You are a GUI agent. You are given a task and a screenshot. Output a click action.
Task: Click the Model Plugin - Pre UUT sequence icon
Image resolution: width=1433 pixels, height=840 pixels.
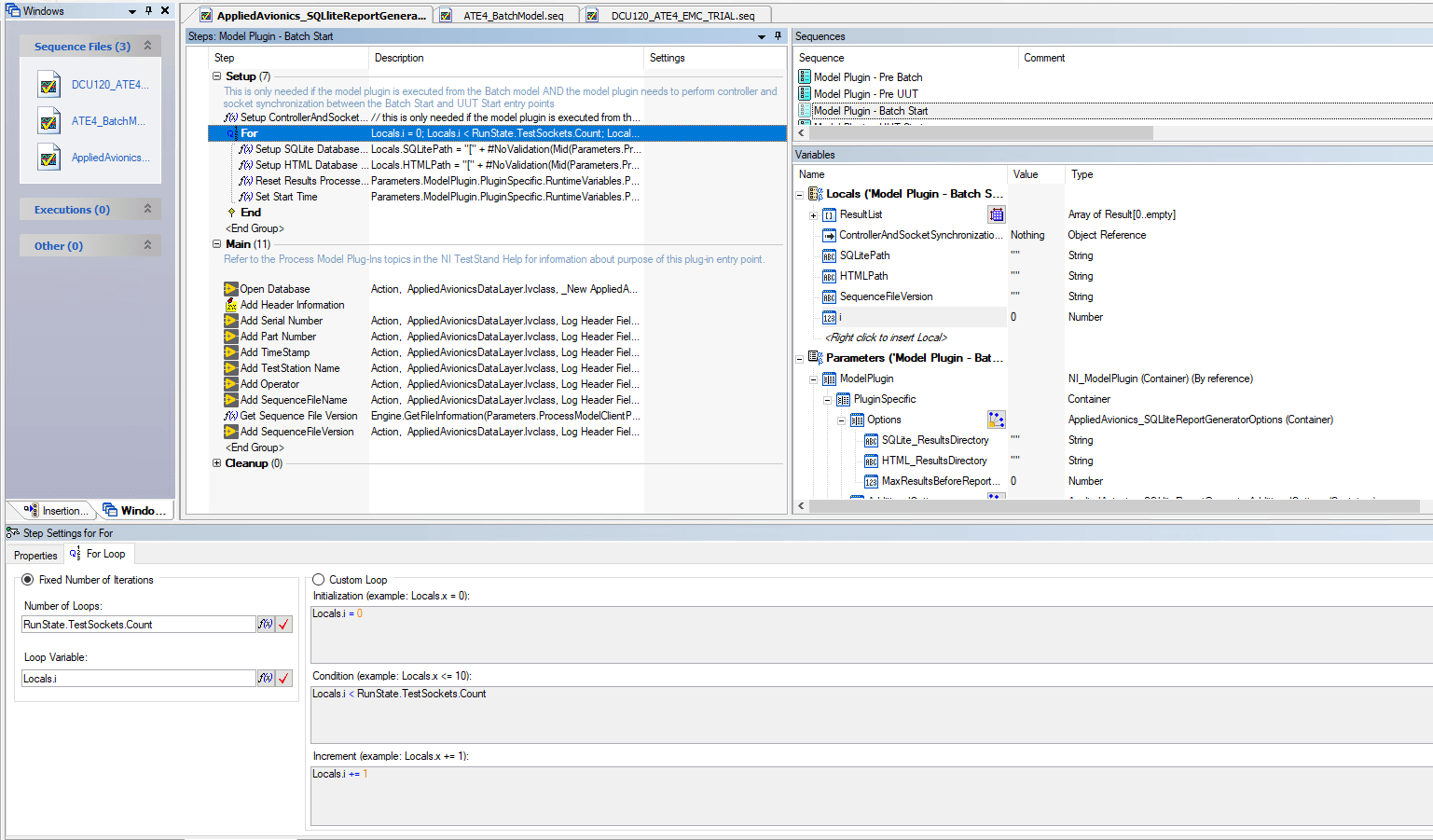[805, 94]
